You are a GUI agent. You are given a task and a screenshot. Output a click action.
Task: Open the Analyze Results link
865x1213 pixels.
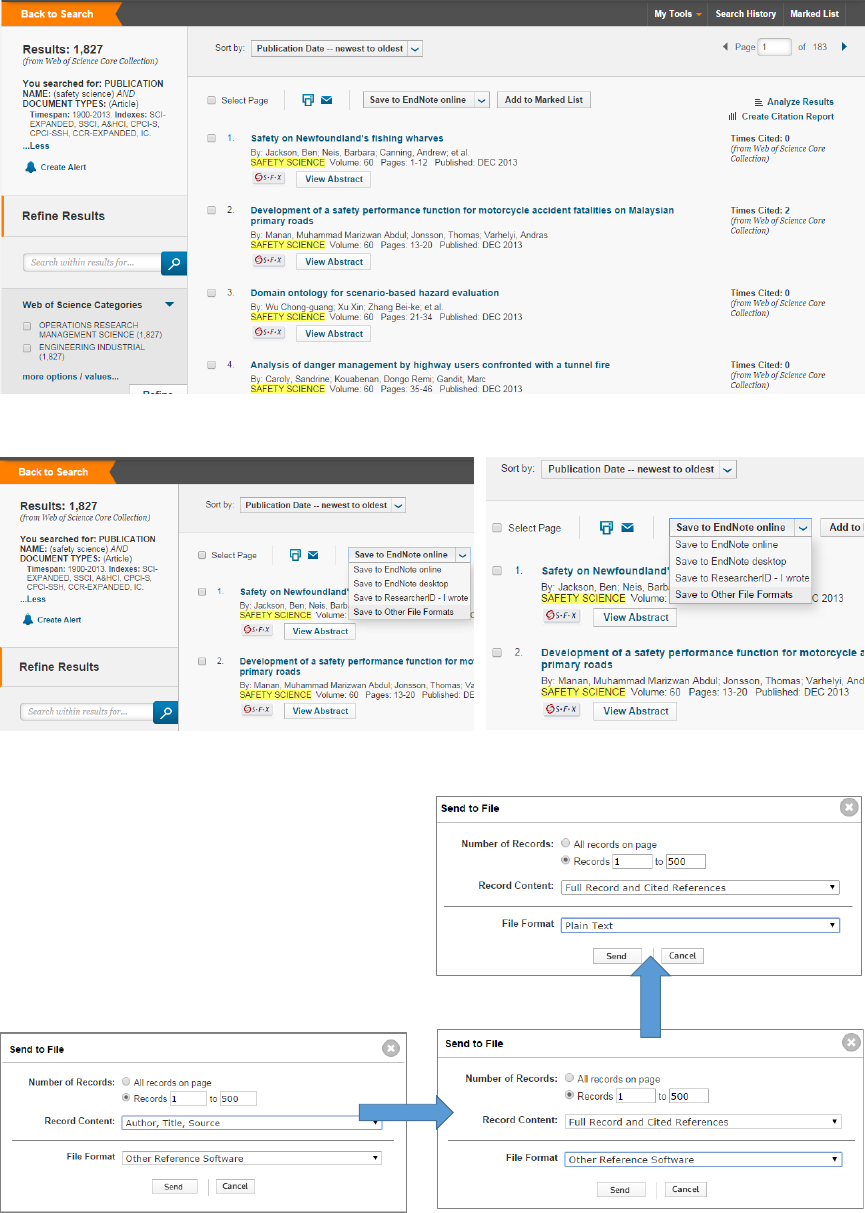point(800,102)
